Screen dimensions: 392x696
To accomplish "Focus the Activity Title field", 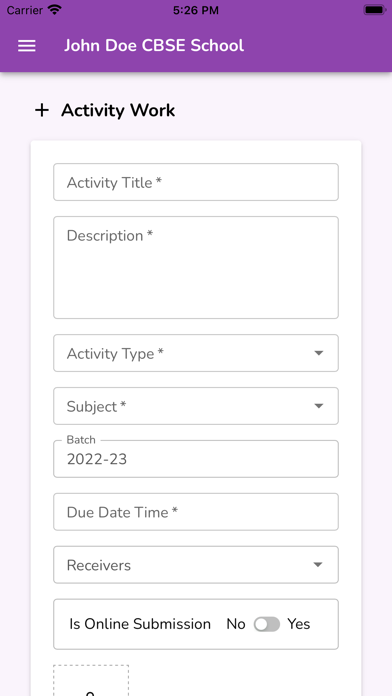I will pos(196,182).
